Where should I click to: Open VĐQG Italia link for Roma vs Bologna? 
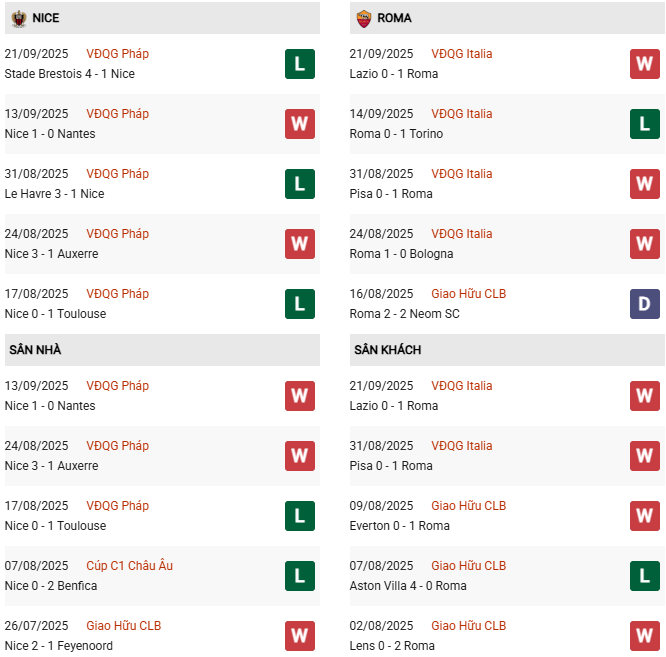coord(462,234)
